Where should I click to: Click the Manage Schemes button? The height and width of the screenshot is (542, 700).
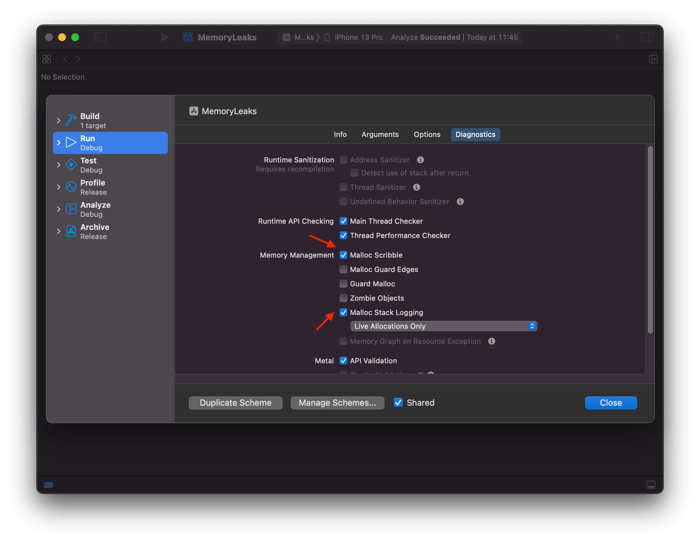[x=337, y=403]
